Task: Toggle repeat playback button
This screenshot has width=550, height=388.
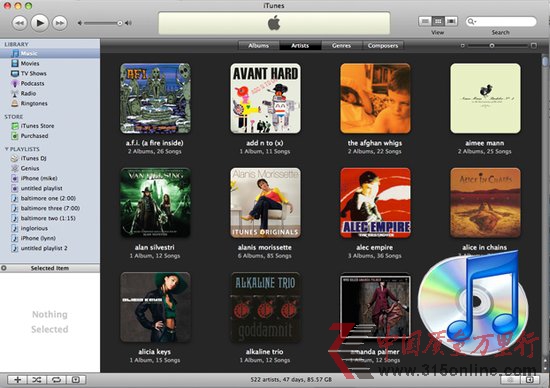Action: [x=56, y=380]
